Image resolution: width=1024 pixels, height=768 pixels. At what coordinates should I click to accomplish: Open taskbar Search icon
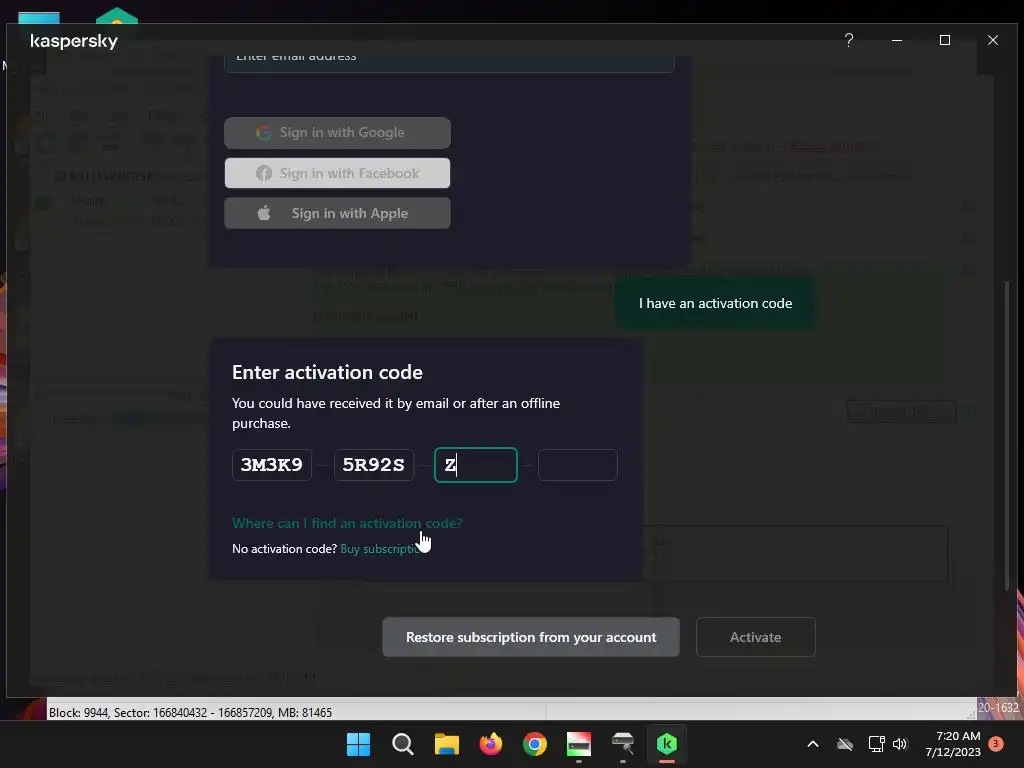point(402,744)
